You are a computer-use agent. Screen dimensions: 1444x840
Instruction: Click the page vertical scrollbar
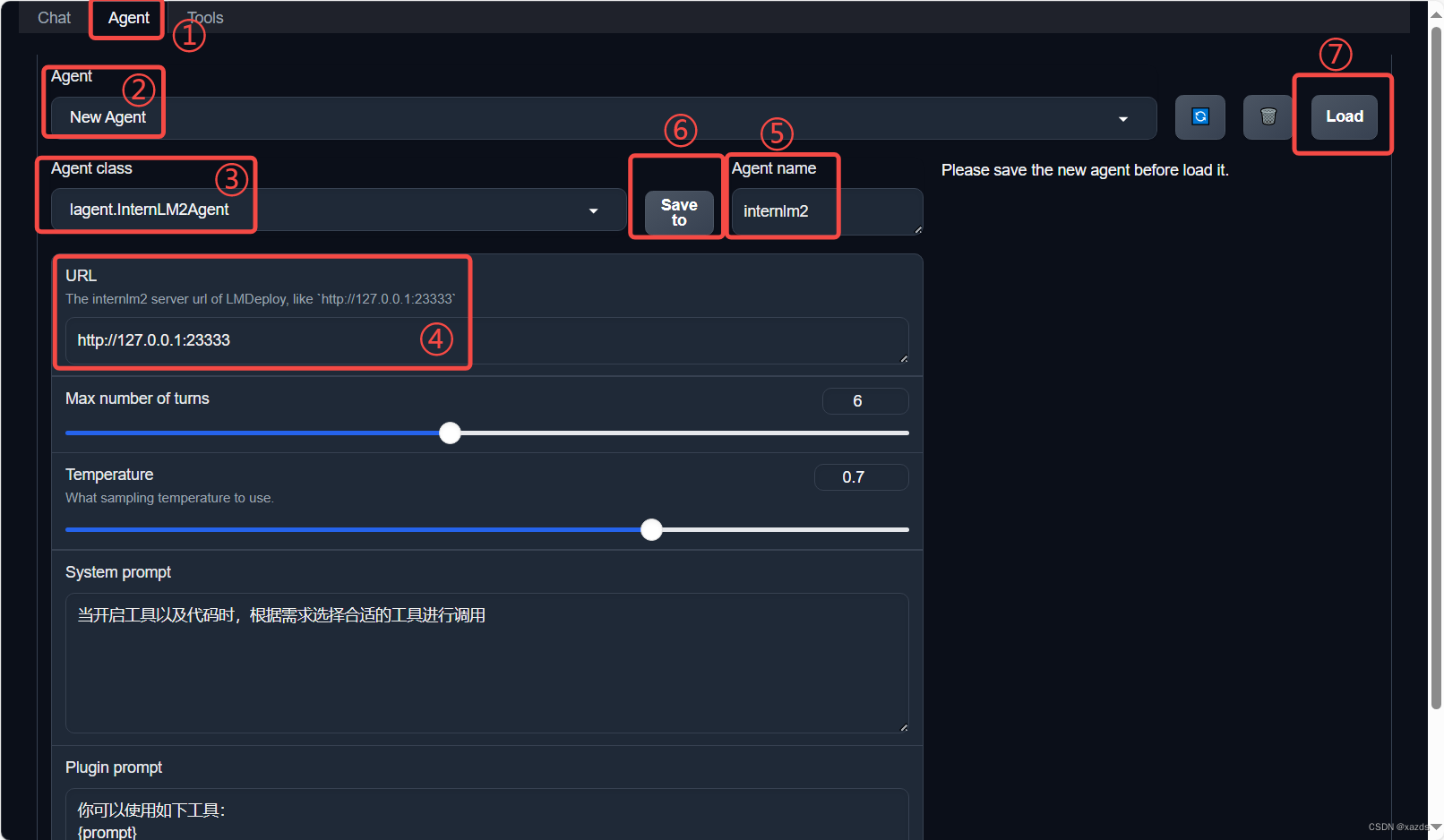(x=1436, y=367)
